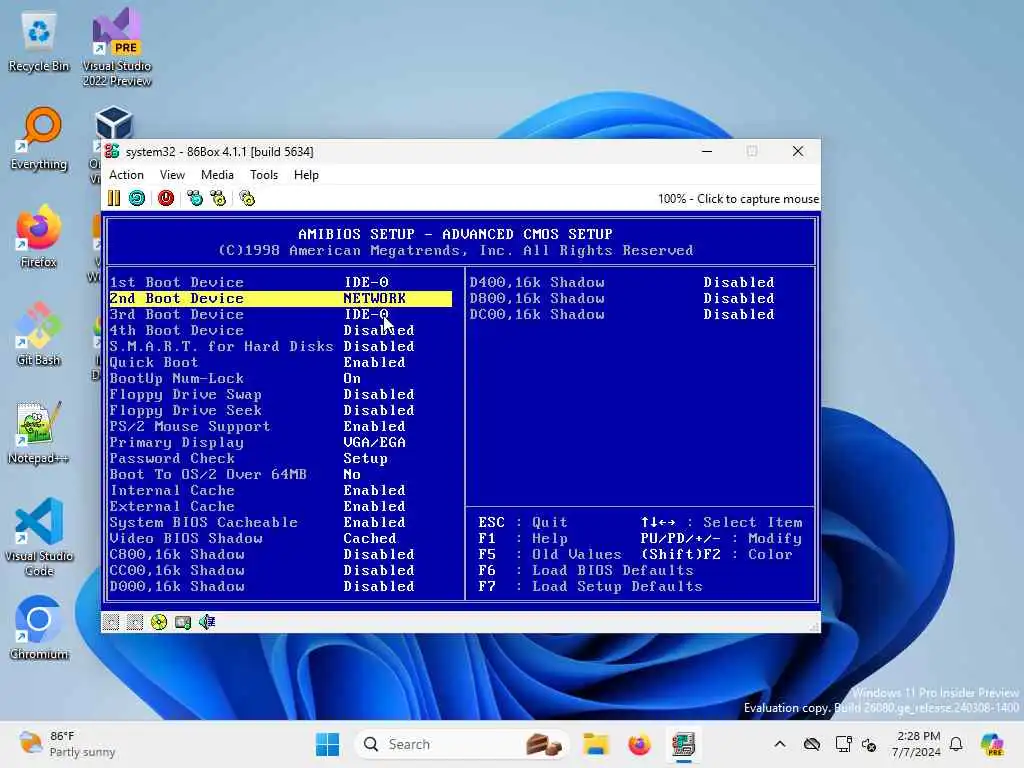The width and height of the screenshot is (1024, 768).
Task: Open the View menu
Action: pos(172,175)
